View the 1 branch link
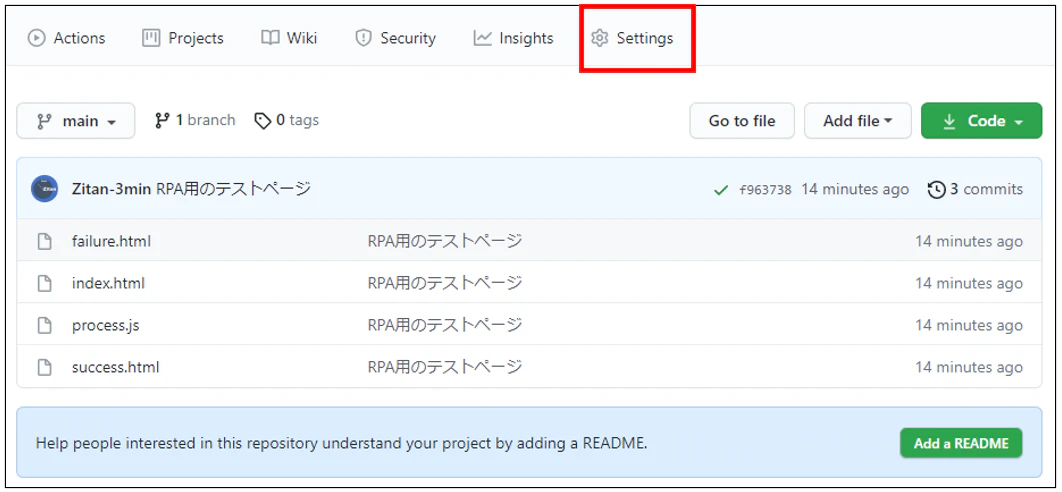The height and width of the screenshot is (492, 1062). tap(195, 121)
